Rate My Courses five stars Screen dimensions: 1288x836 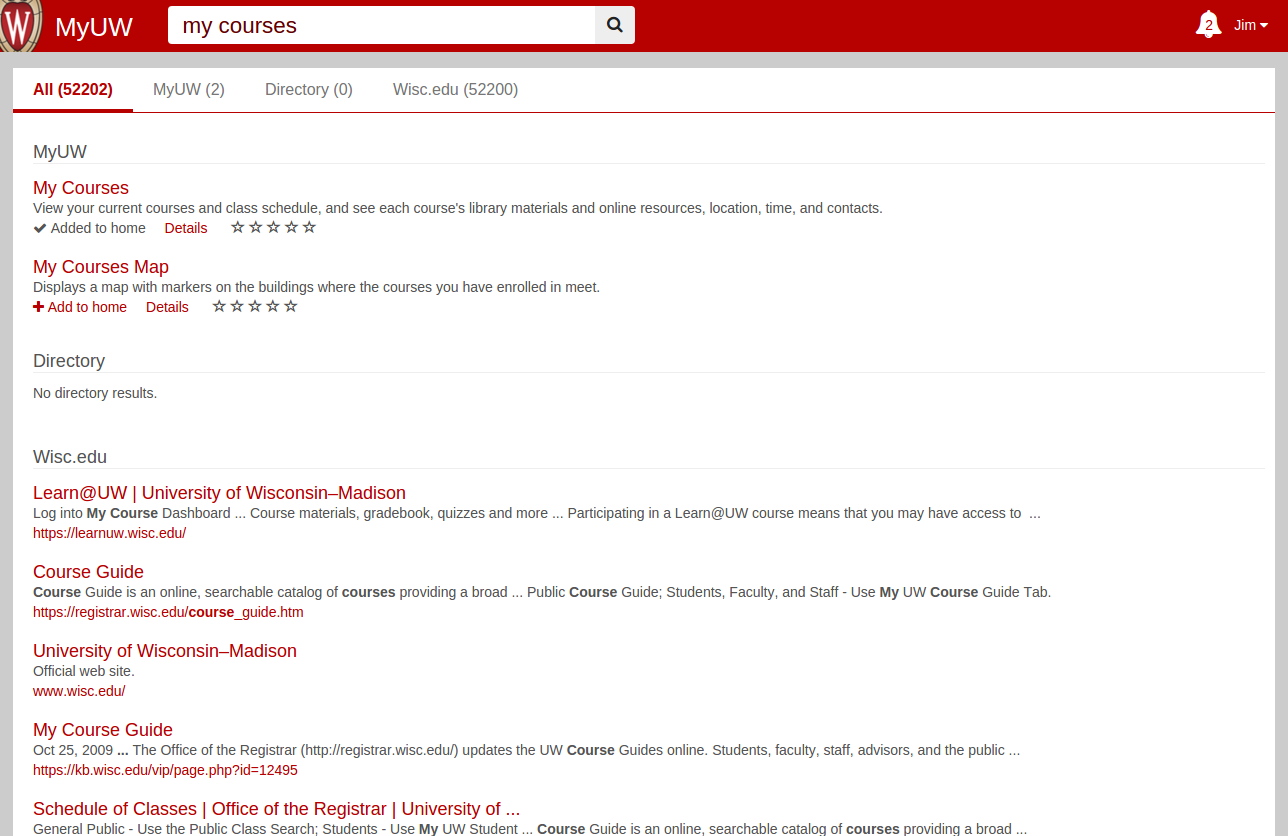309,228
